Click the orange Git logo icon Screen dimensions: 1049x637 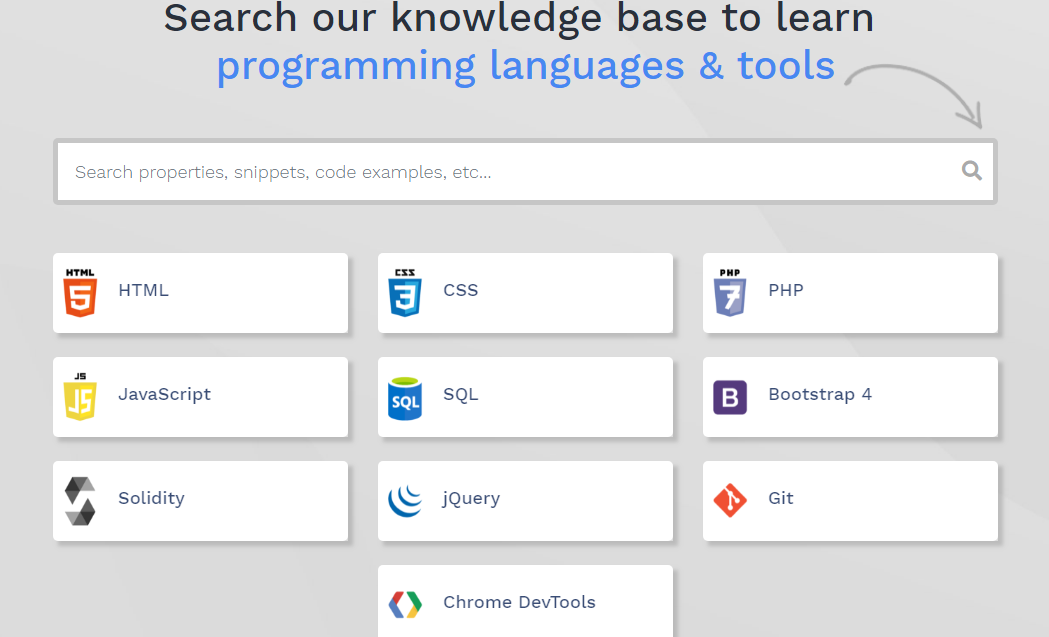(x=730, y=500)
